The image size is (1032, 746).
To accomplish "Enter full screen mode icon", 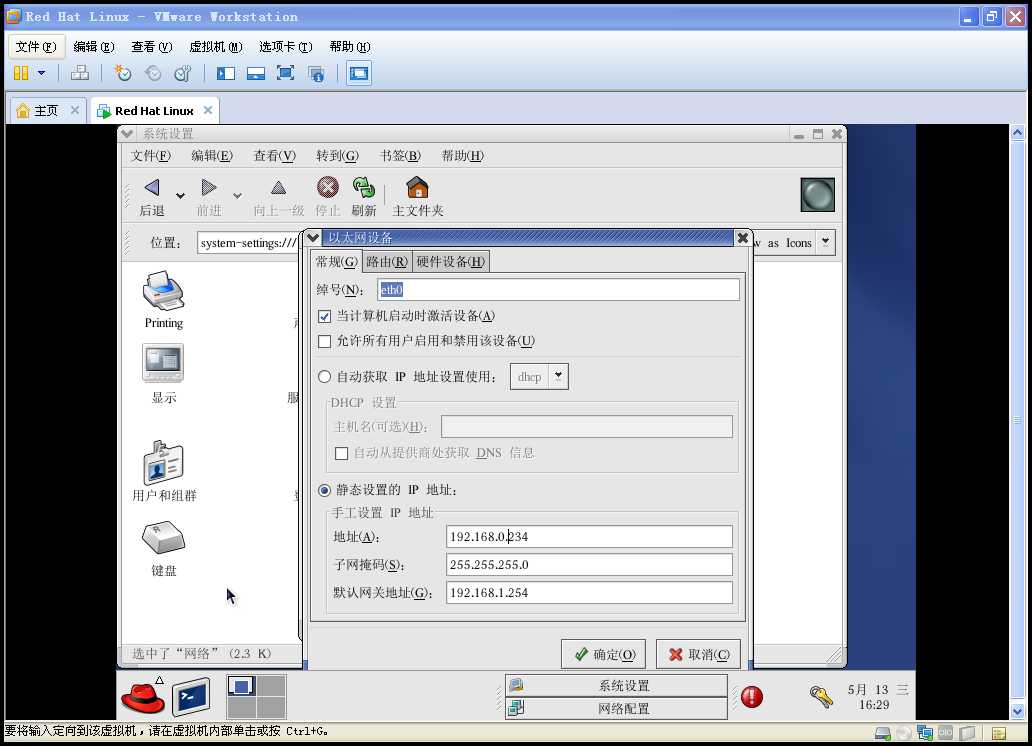I will 285,73.
